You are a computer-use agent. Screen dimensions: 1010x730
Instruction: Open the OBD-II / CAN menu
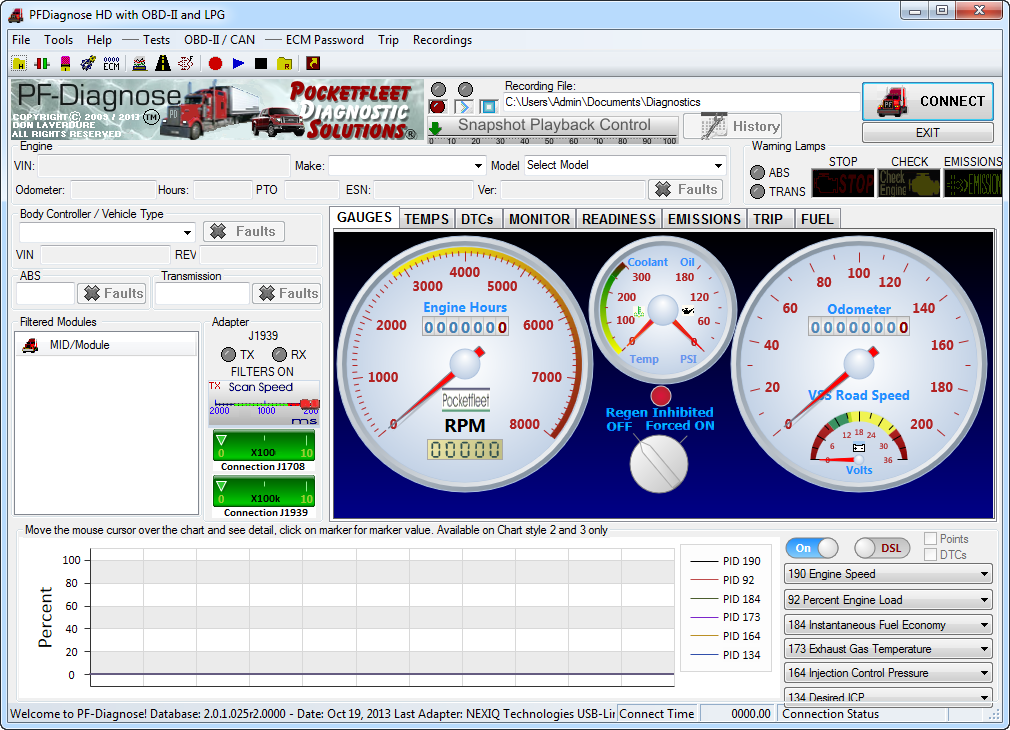pos(221,40)
